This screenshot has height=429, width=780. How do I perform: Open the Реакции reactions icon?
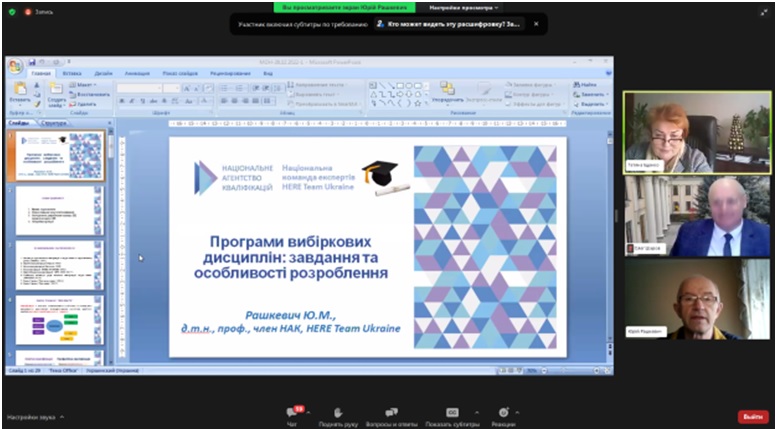pos(504,413)
